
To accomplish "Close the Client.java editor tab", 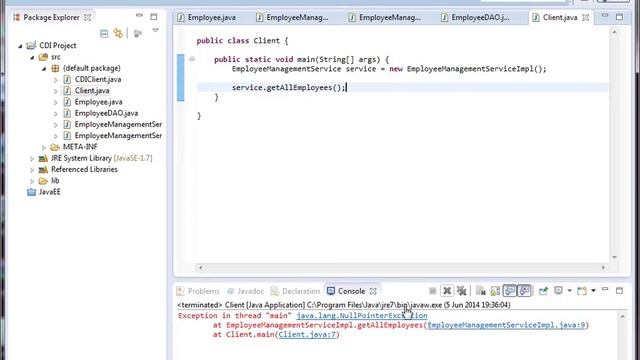I will point(585,18).
